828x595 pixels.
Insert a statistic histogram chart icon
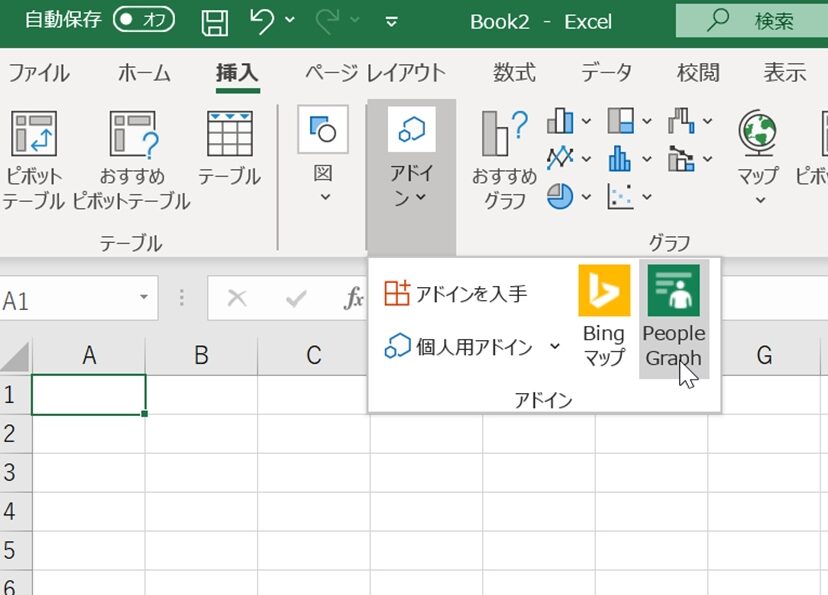620,158
